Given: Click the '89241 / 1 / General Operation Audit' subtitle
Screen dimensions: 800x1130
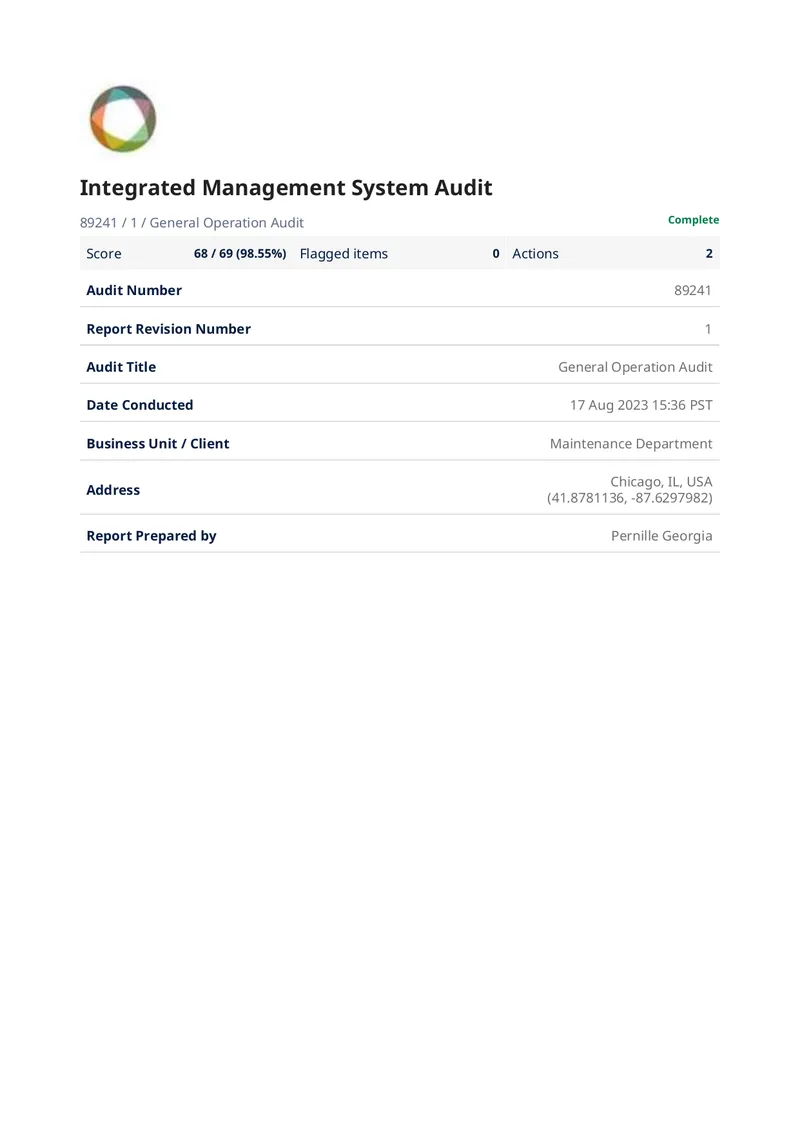Looking at the screenshot, I should [x=192, y=223].
